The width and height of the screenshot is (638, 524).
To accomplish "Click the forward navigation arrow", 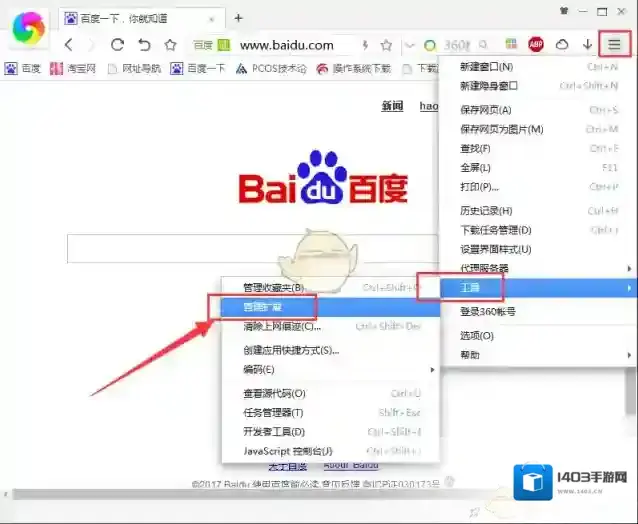I will click(x=91, y=45).
